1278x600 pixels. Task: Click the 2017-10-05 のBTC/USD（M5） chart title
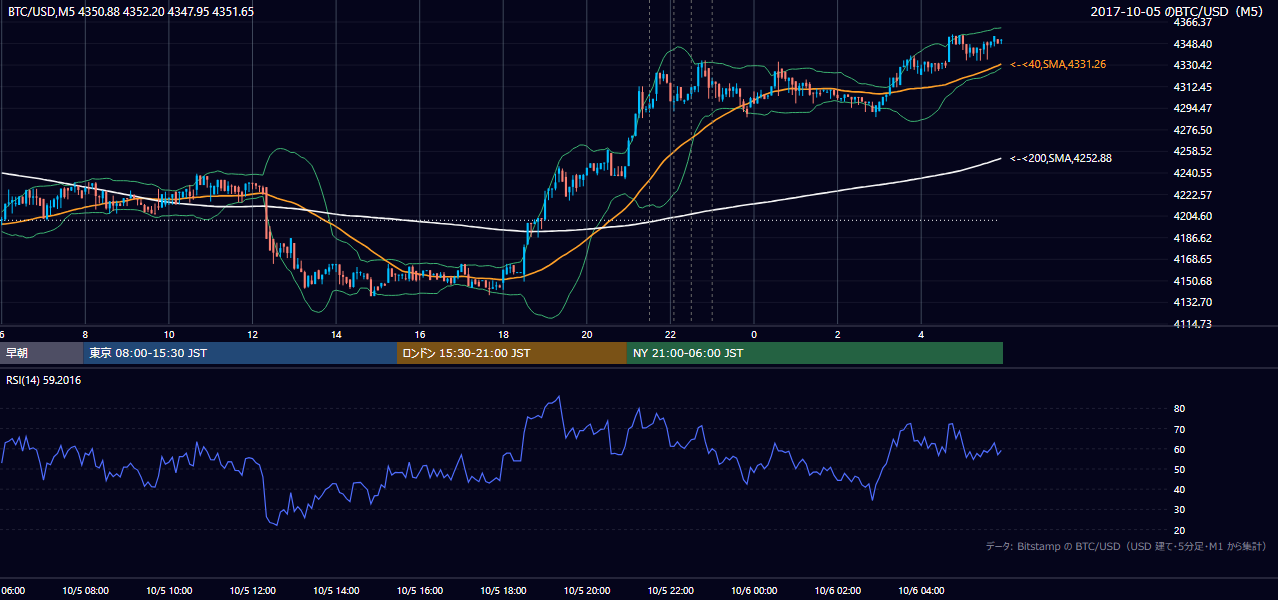click(x=1179, y=12)
